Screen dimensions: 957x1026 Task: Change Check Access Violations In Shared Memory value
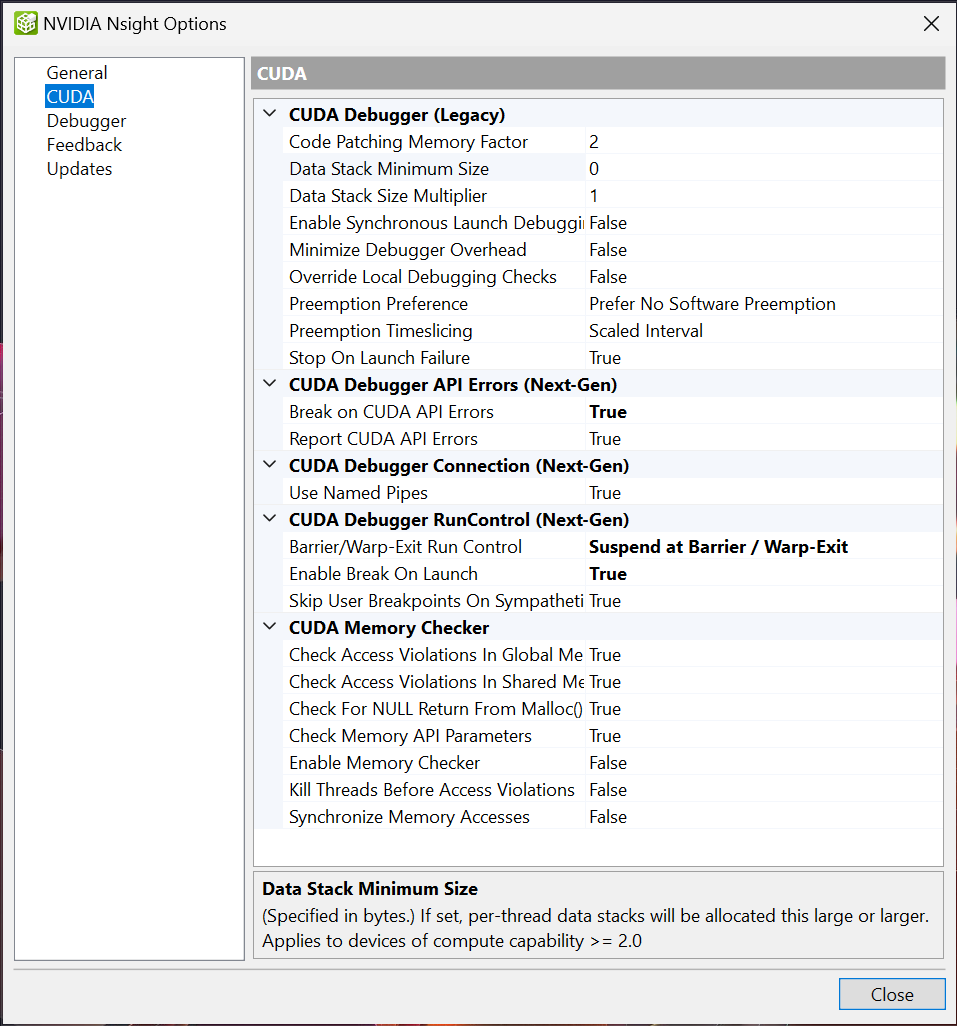pyautogui.click(x=763, y=682)
